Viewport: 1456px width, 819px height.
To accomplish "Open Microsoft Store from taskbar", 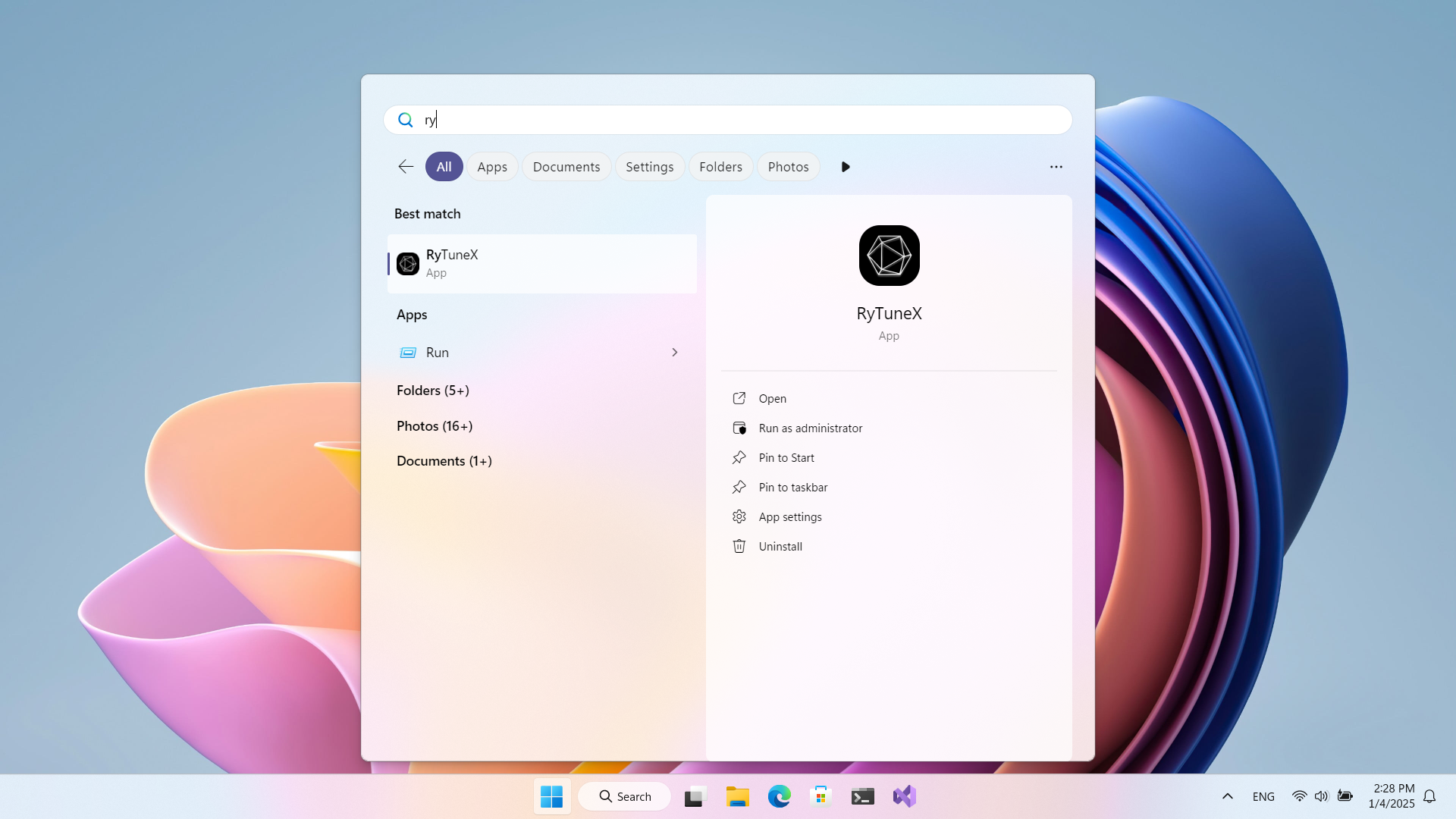I will click(x=821, y=796).
